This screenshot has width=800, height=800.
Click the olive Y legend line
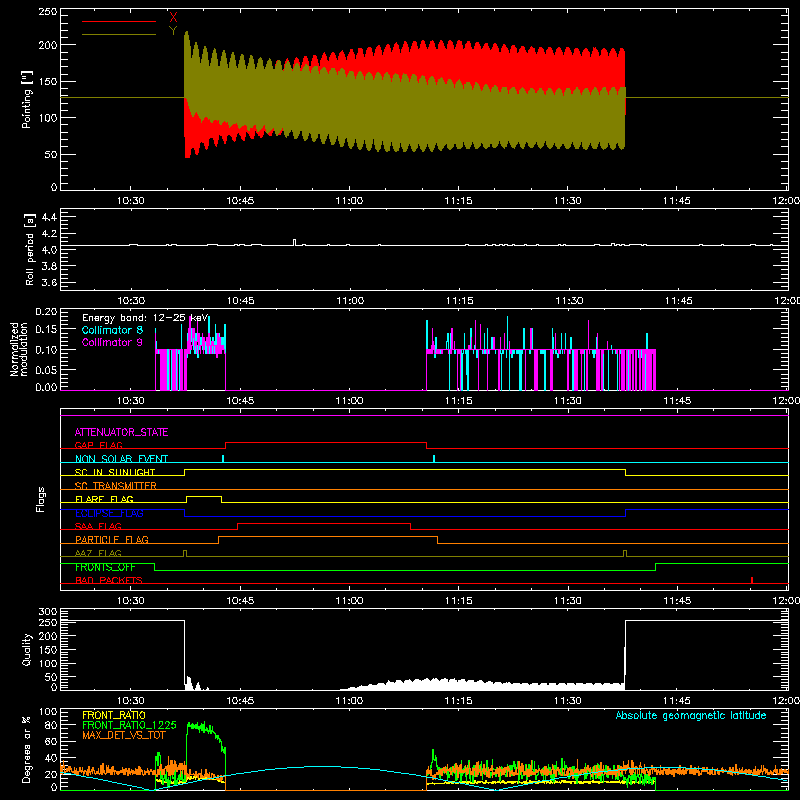tap(119, 34)
